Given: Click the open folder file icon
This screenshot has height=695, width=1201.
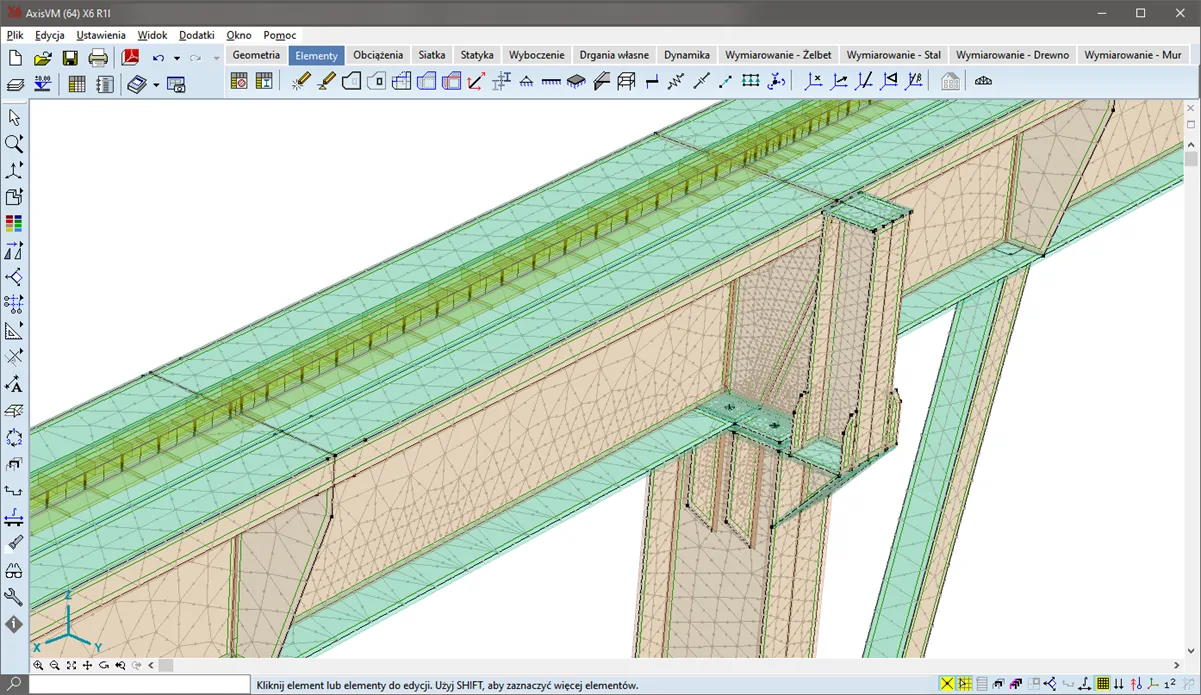Looking at the screenshot, I should tap(42, 58).
